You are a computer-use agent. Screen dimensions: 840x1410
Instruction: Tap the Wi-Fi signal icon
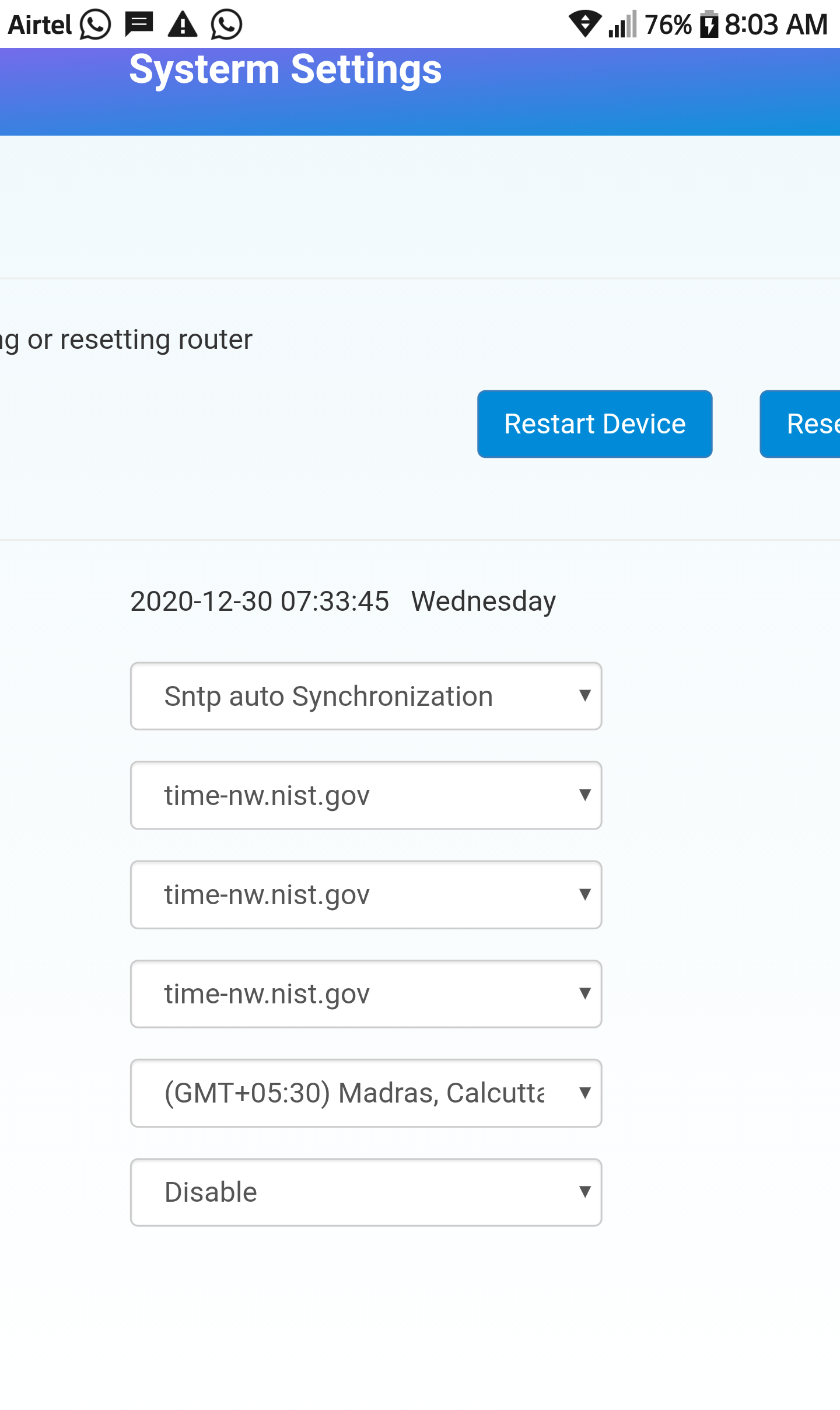pos(585,25)
